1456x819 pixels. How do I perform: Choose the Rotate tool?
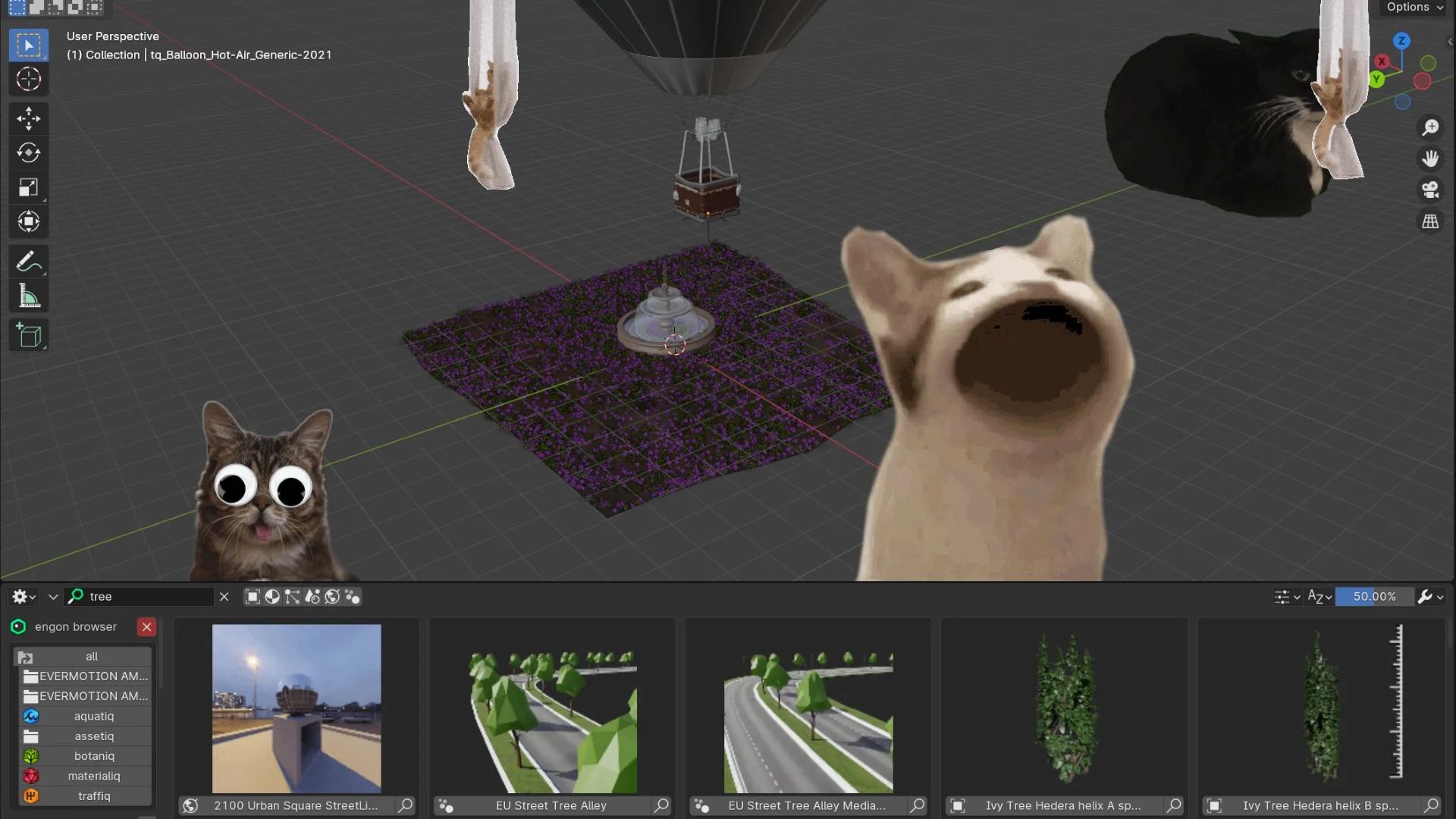tap(29, 153)
